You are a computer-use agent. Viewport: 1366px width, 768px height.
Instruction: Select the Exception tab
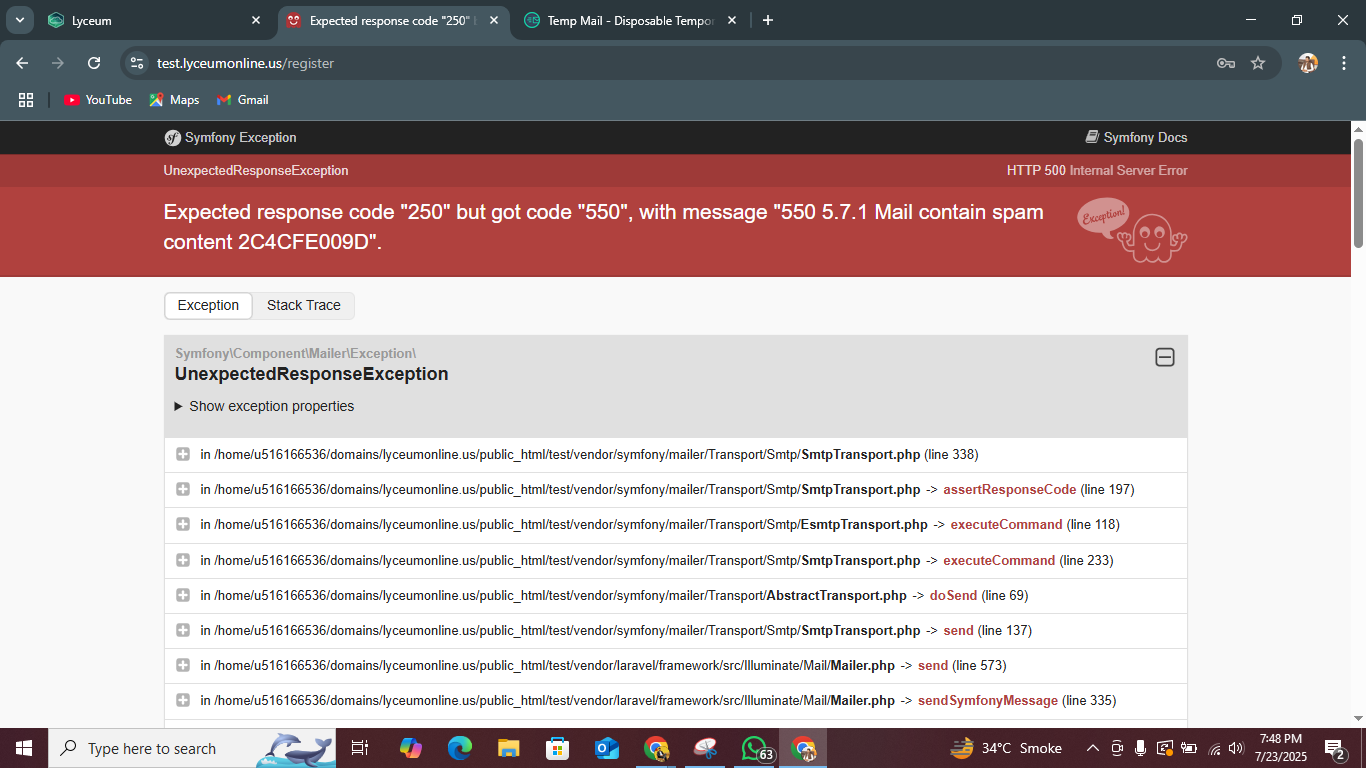[208, 306]
